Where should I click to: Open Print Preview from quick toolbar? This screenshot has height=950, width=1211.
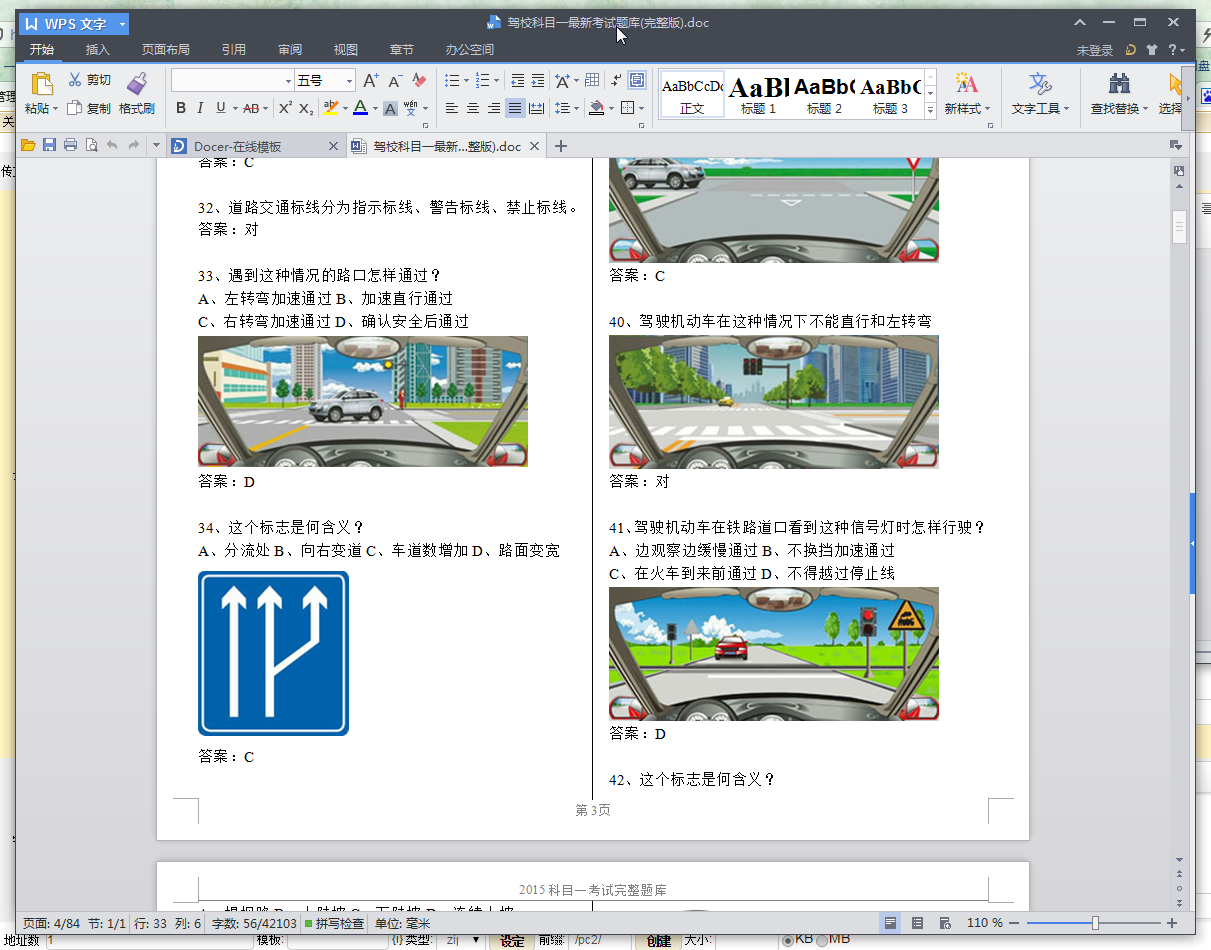click(x=91, y=146)
